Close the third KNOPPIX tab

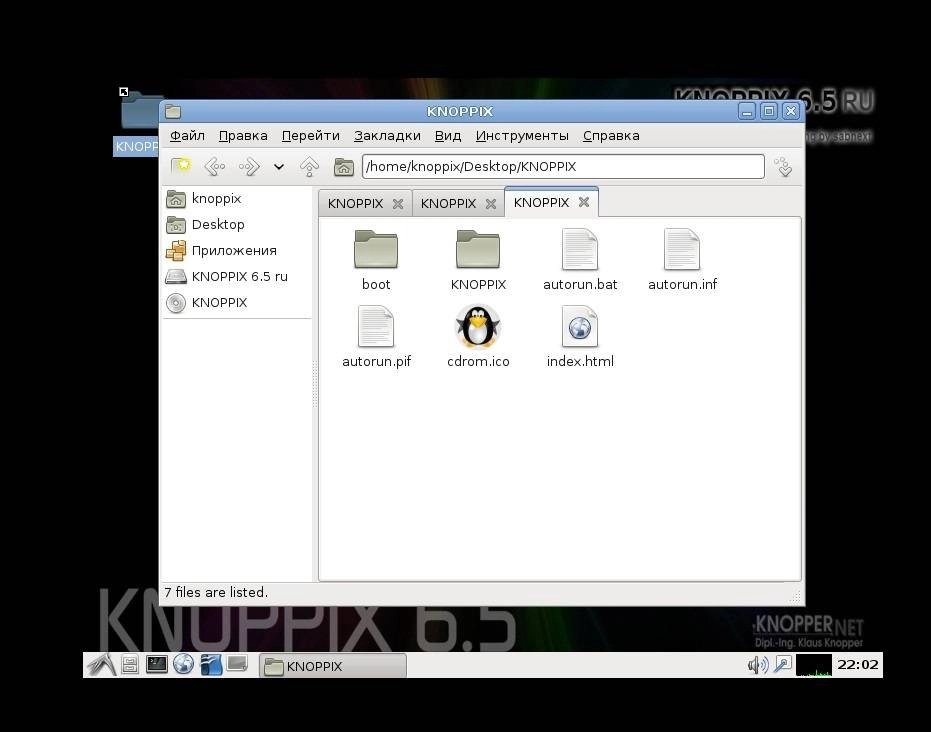click(x=584, y=202)
